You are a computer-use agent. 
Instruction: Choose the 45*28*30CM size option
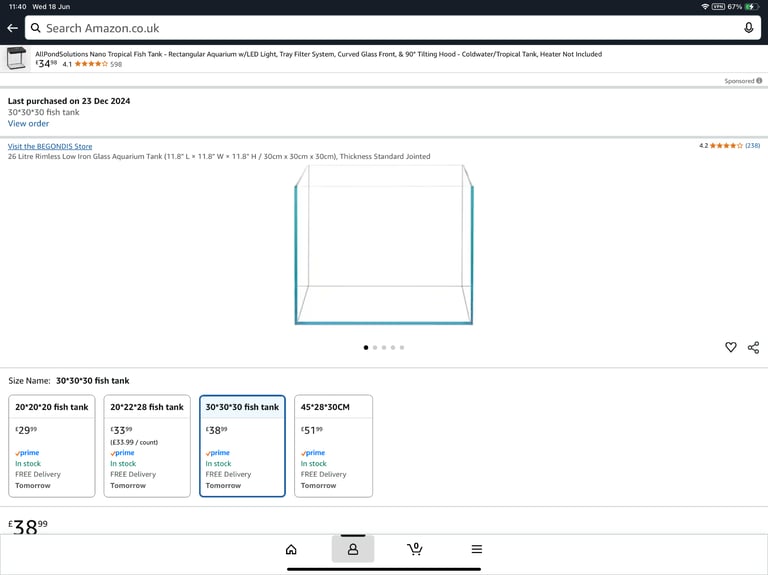(x=334, y=446)
